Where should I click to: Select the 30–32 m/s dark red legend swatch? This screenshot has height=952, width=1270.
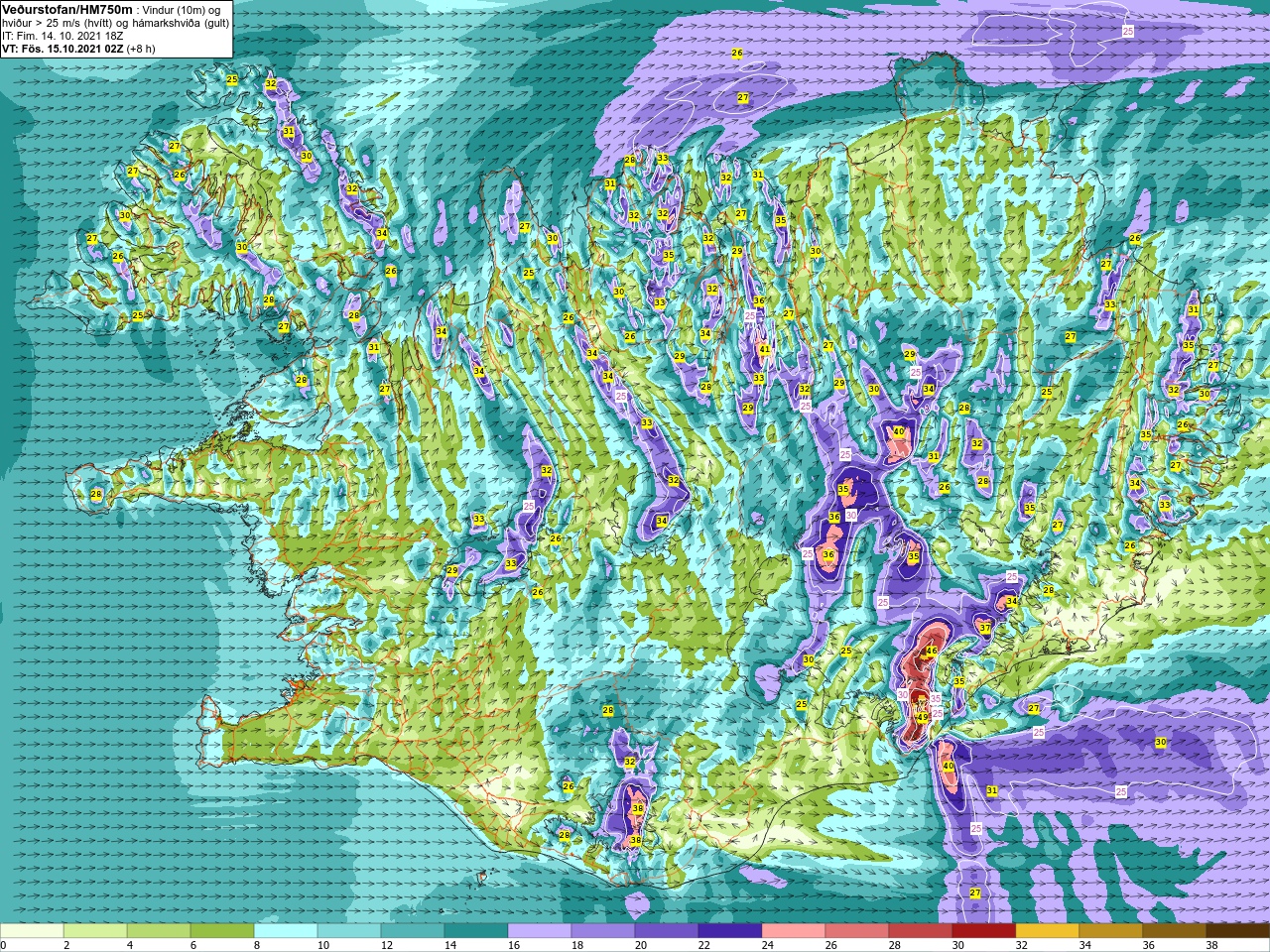point(984,930)
